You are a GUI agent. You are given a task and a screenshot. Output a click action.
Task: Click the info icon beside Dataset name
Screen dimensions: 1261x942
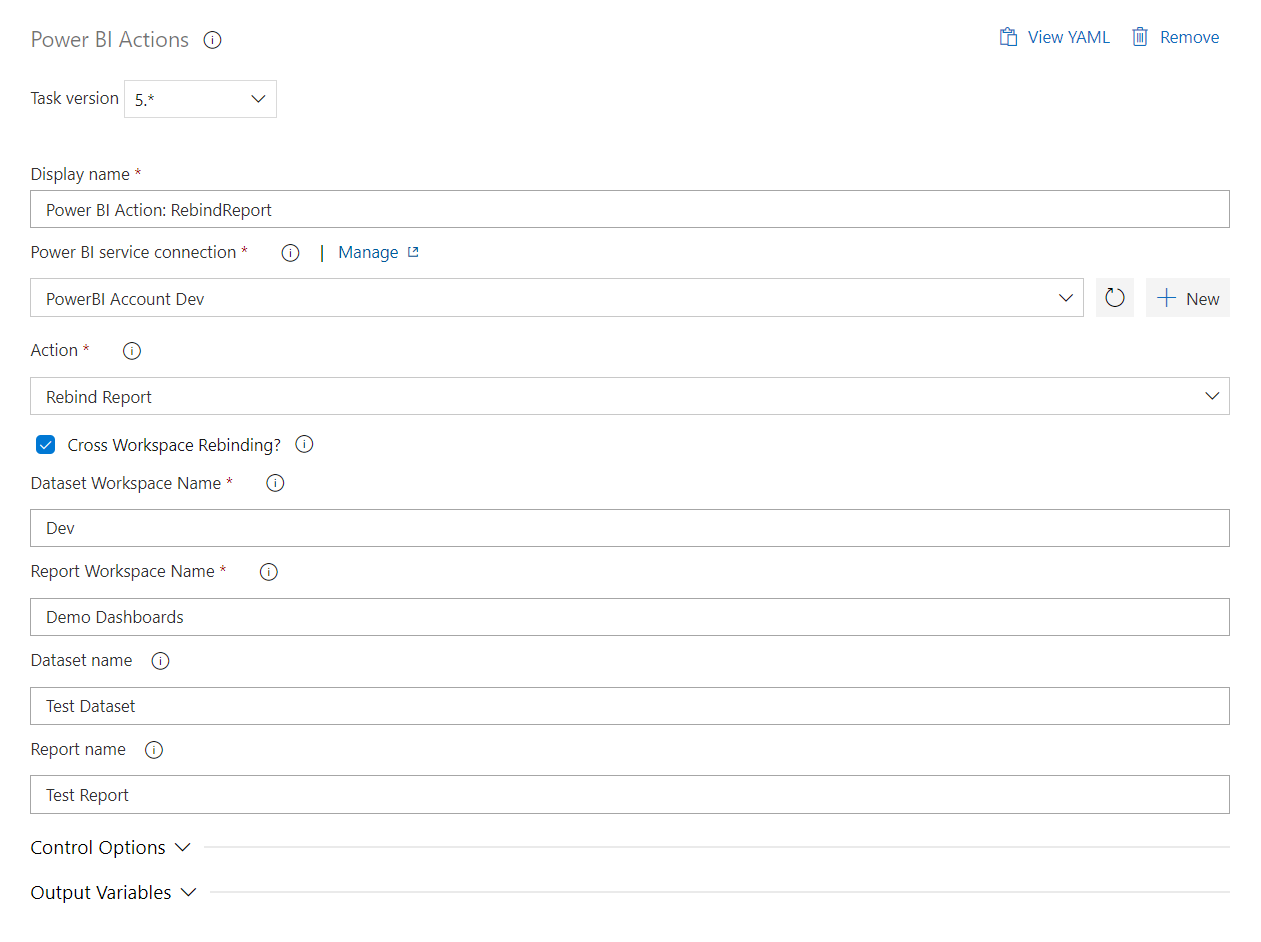[160, 660]
